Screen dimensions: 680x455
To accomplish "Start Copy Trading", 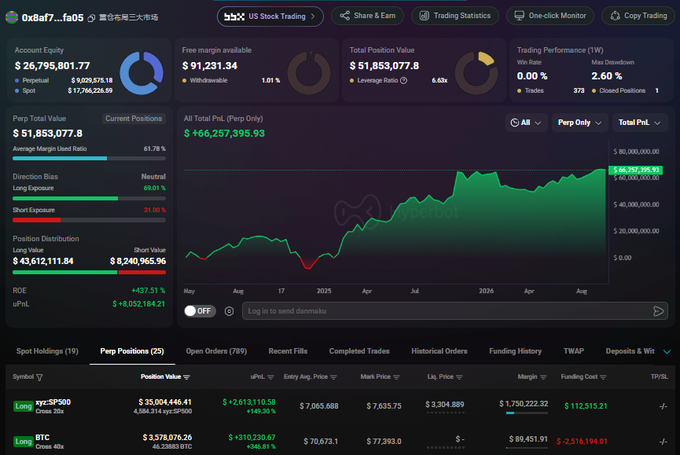I will click(638, 16).
